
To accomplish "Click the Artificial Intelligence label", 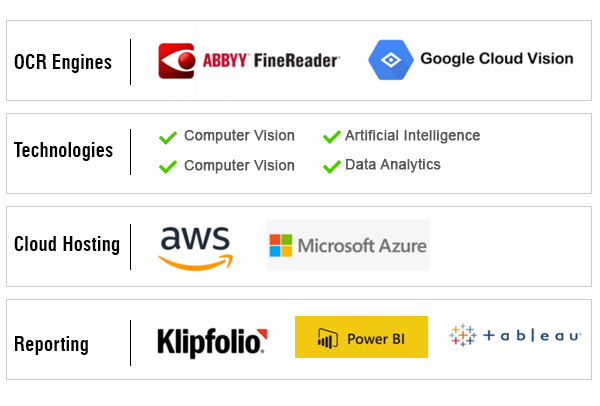I will [x=412, y=135].
